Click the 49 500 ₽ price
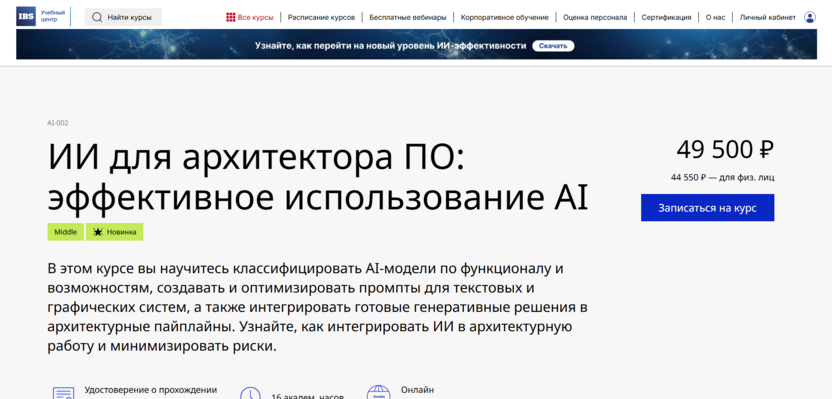Image resolution: width=832 pixels, height=399 pixels. (x=725, y=150)
